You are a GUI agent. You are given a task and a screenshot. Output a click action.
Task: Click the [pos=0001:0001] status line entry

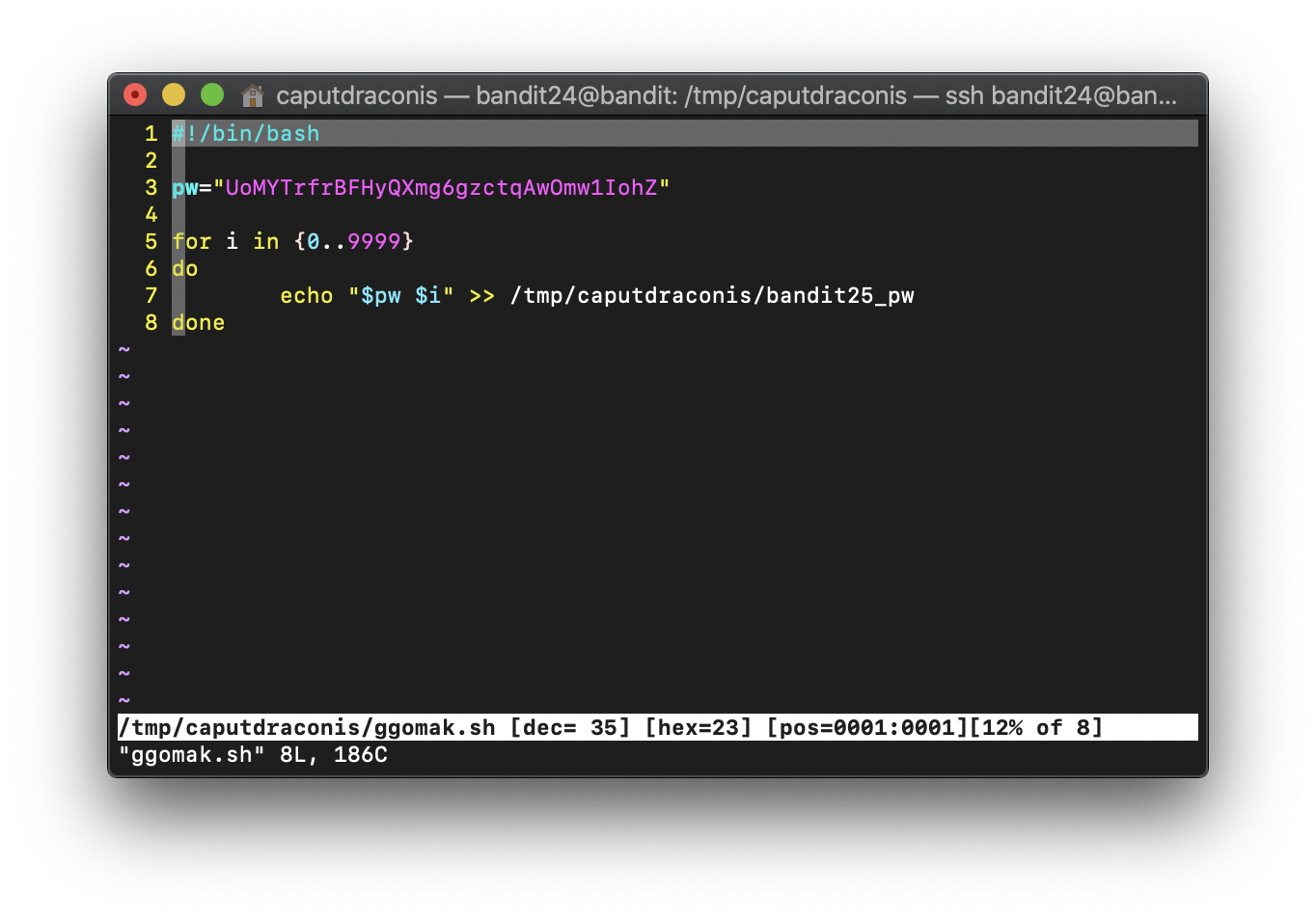867,727
